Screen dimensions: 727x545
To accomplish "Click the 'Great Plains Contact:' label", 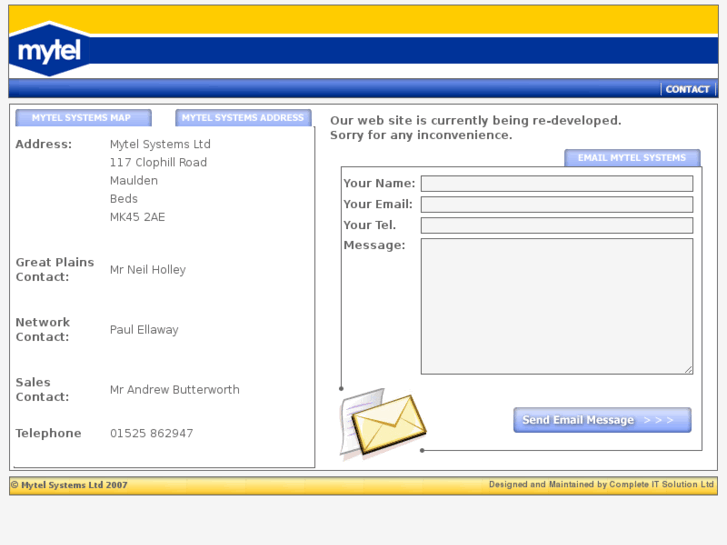I will tap(55, 269).
